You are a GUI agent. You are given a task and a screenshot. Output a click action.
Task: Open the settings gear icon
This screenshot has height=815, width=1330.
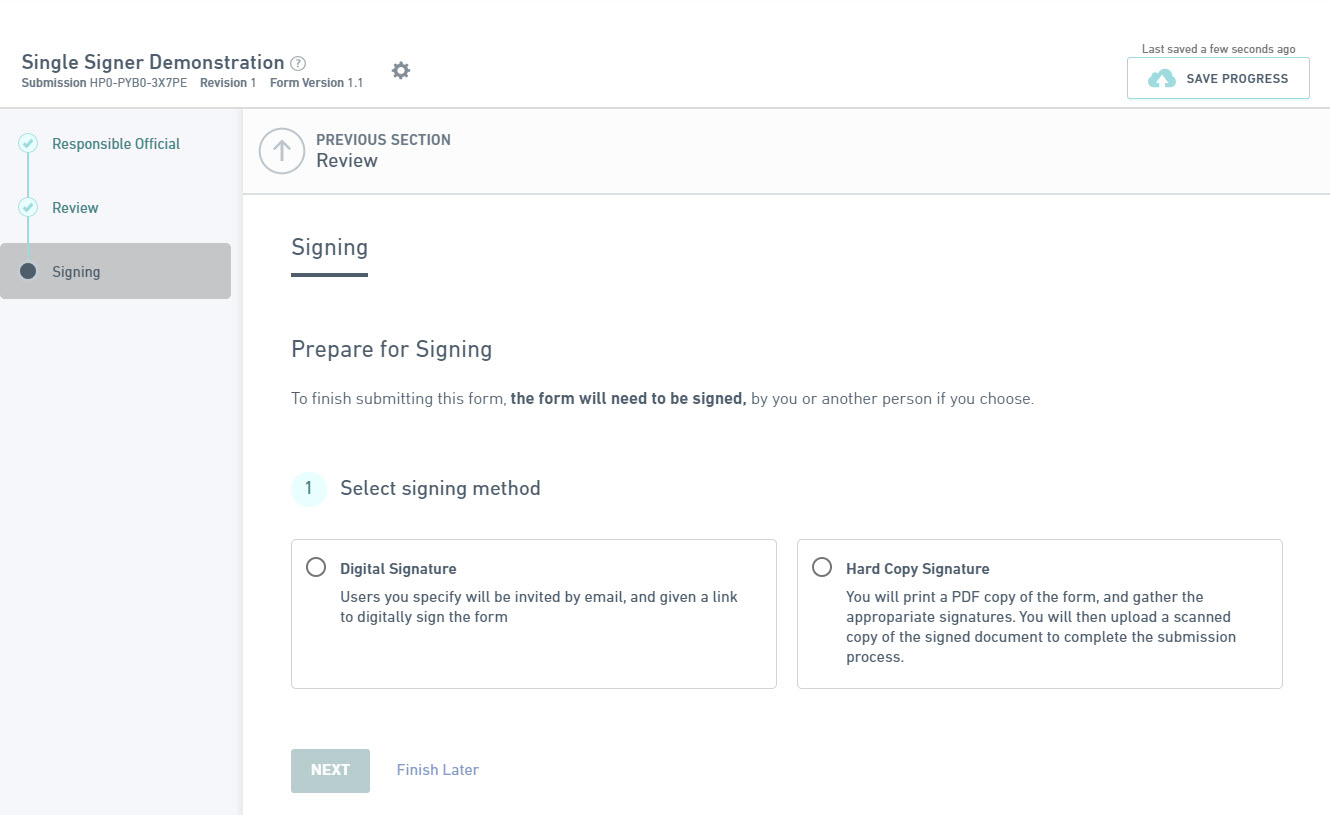point(401,70)
